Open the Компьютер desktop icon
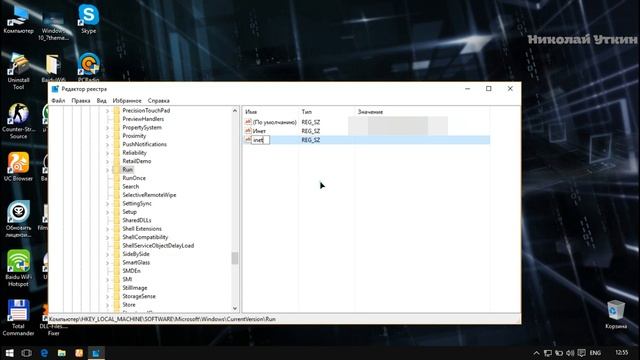 click(18, 19)
